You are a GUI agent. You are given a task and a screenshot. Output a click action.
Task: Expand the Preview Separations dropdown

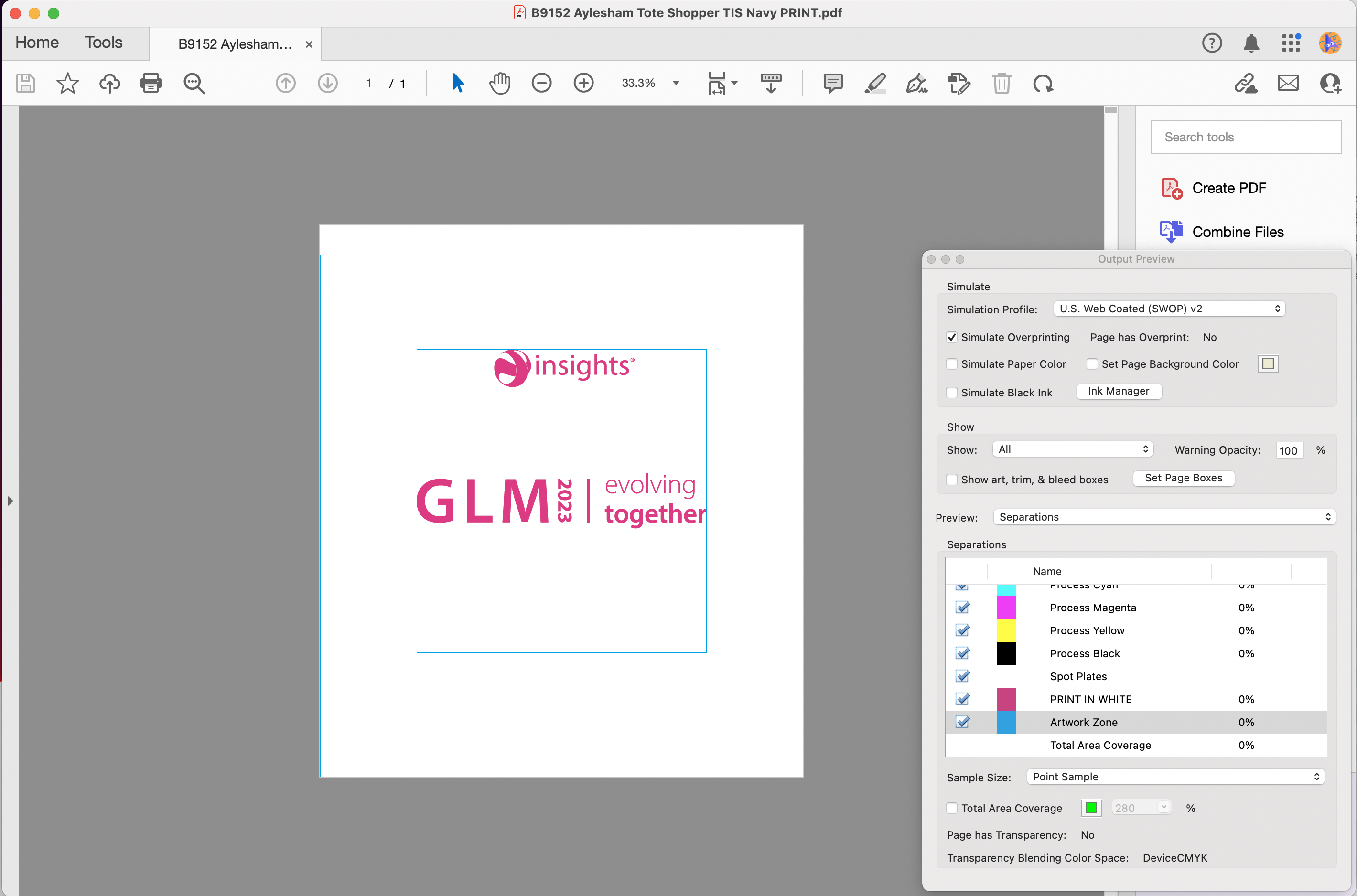click(1164, 517)
